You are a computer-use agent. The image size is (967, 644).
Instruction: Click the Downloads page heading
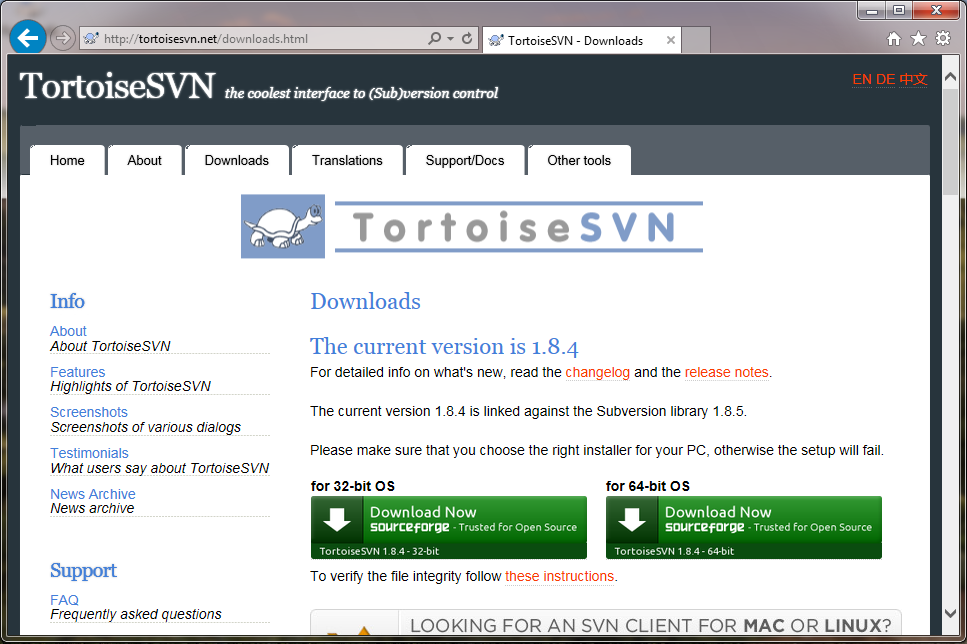coord(365,302)
